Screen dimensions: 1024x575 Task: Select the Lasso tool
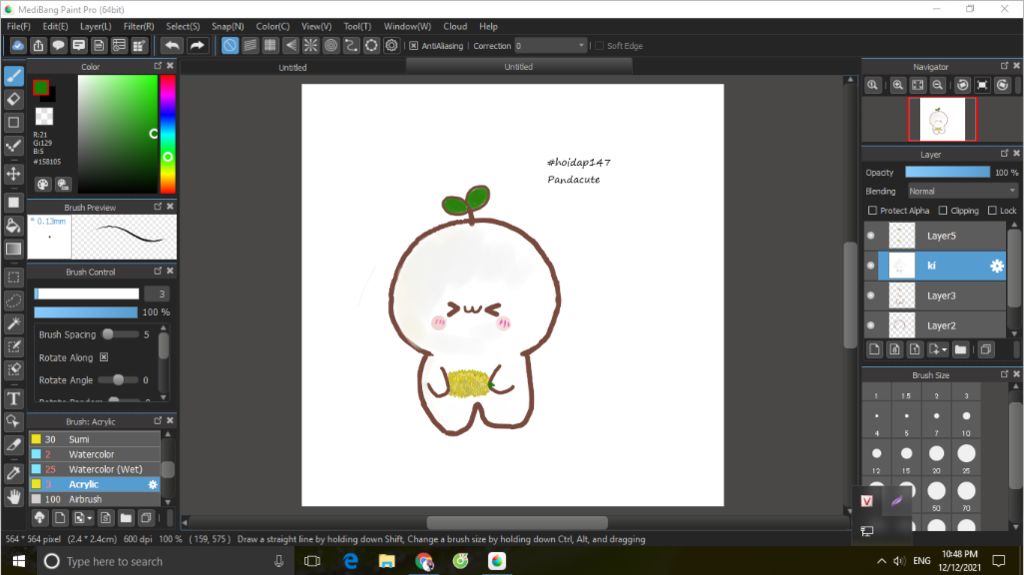(14, 301)
